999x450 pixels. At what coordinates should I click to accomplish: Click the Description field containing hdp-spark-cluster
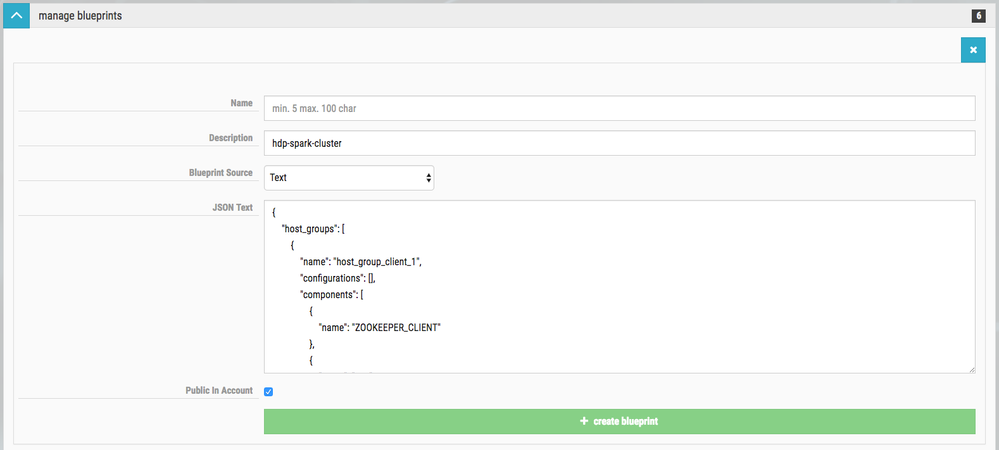(619, 143)
